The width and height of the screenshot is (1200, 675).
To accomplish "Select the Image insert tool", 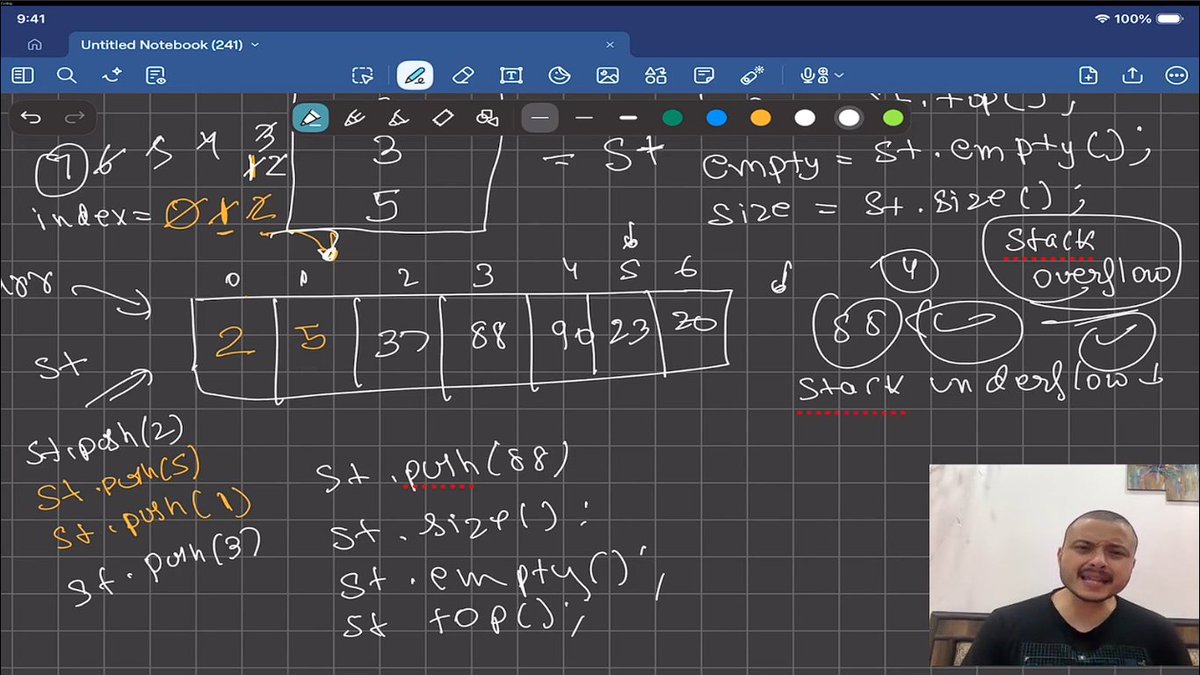I will click(x=607, y=75).
